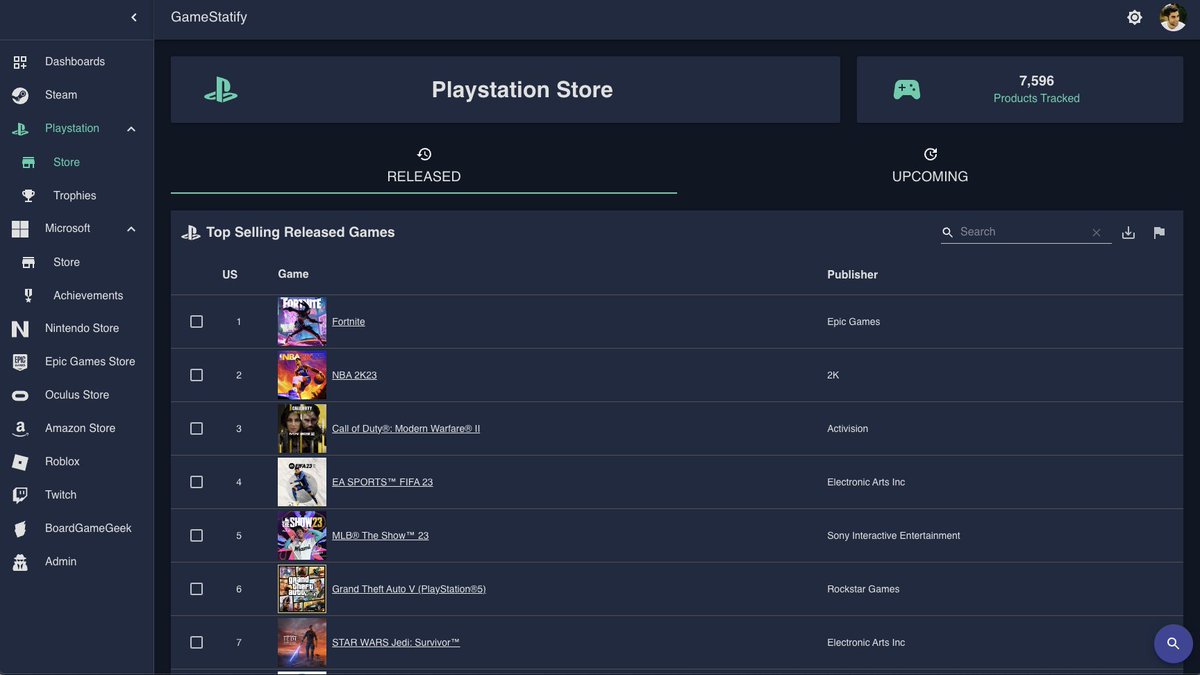Open Grand Theft Auto V (PlayStation5) link
This screenshot has width=1200, height=675.
pyautogui.click(x=409, y=589)
